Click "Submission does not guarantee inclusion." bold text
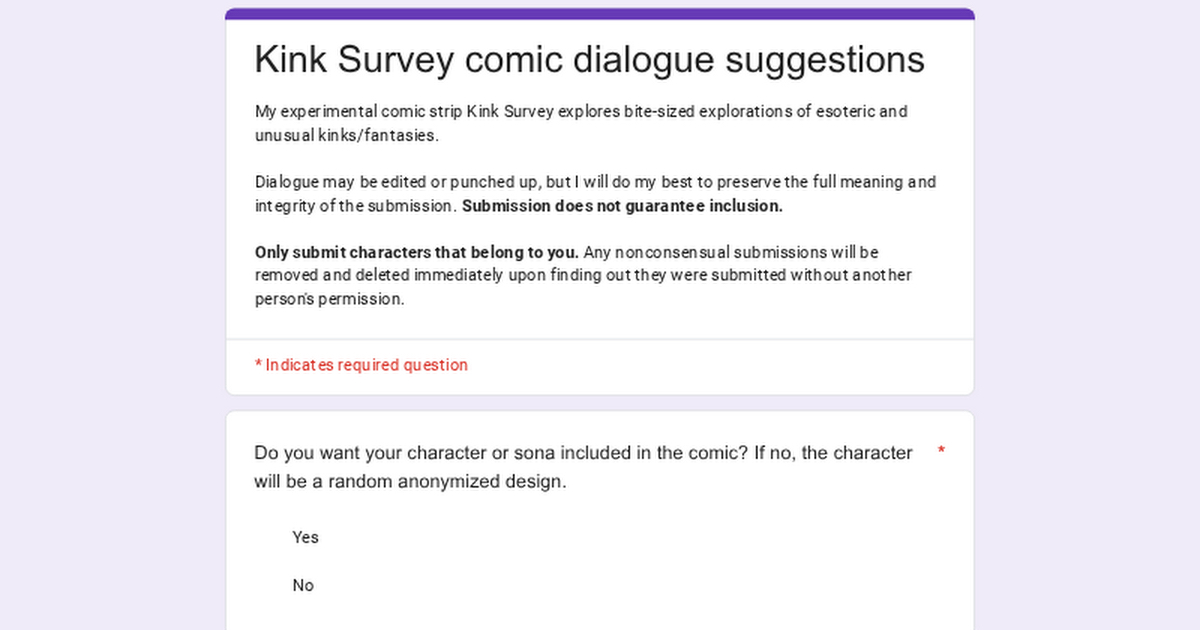 [x=622, y=206]
